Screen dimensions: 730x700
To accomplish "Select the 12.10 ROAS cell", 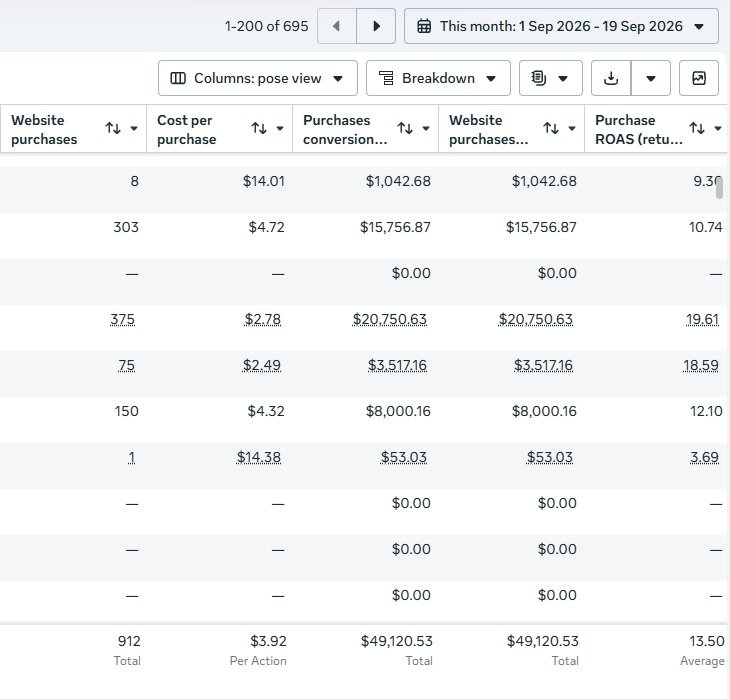I will 706,411.
